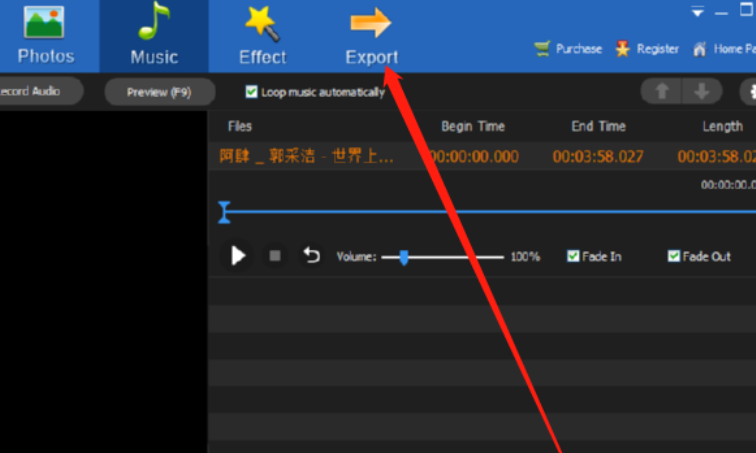This screenshot has width=756, height=453.
Task: Toggle the Fade Out checkbox
Action: pos(674,256)
